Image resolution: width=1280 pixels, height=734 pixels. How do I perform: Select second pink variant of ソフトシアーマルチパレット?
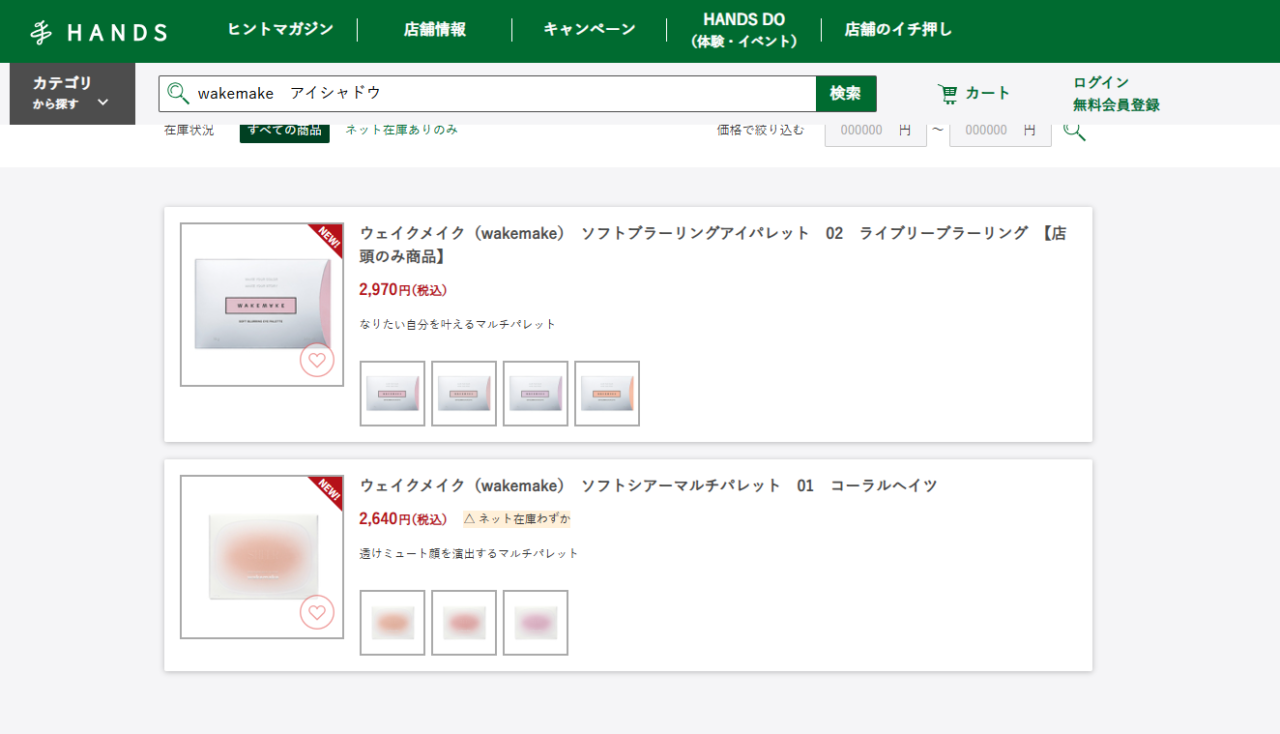click(464, 623)
